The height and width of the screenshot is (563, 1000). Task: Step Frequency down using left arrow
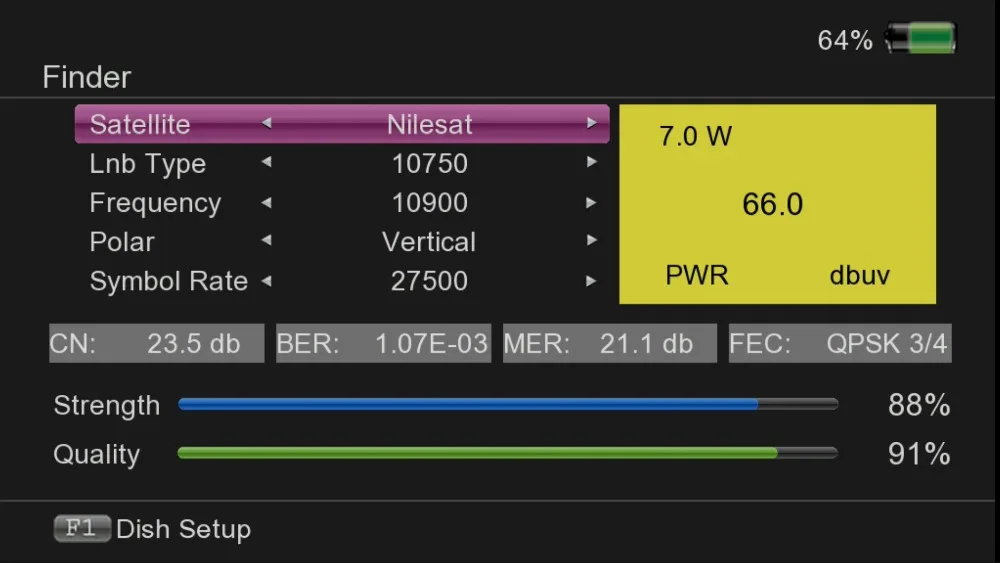[267, 203]
